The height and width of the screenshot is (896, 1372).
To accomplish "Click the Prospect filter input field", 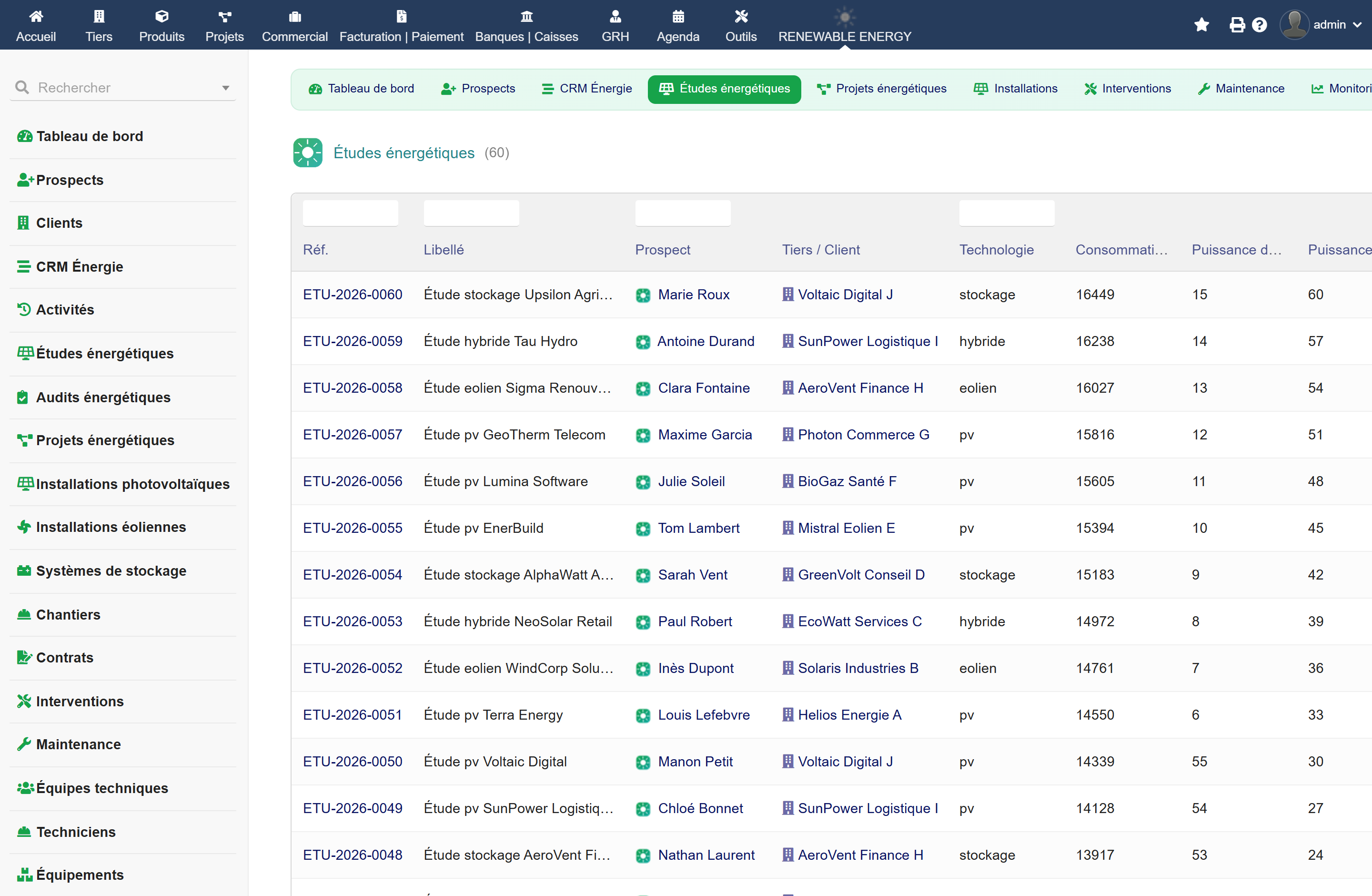I will [x=683, y=213].
